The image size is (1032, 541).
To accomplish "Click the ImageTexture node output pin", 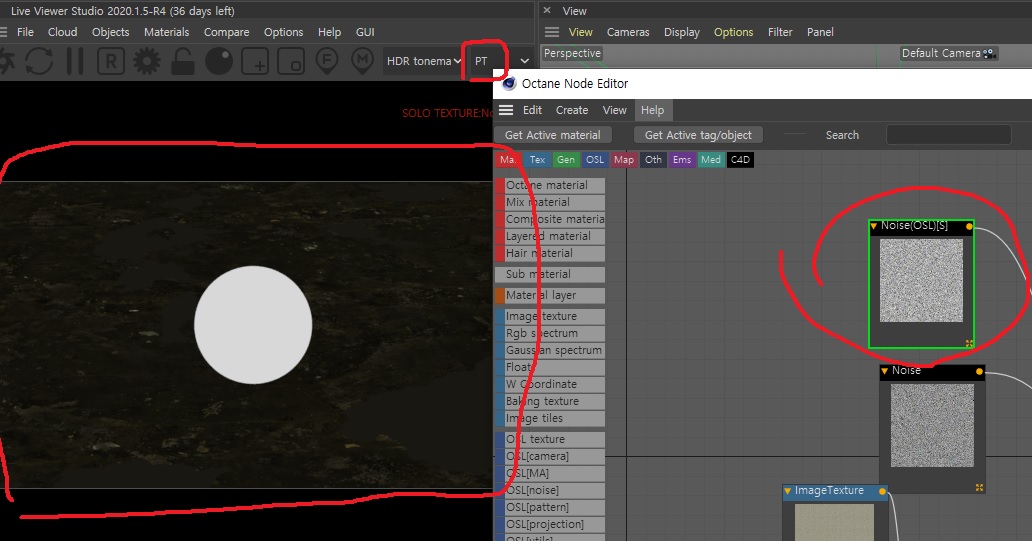I will (883, 491).
